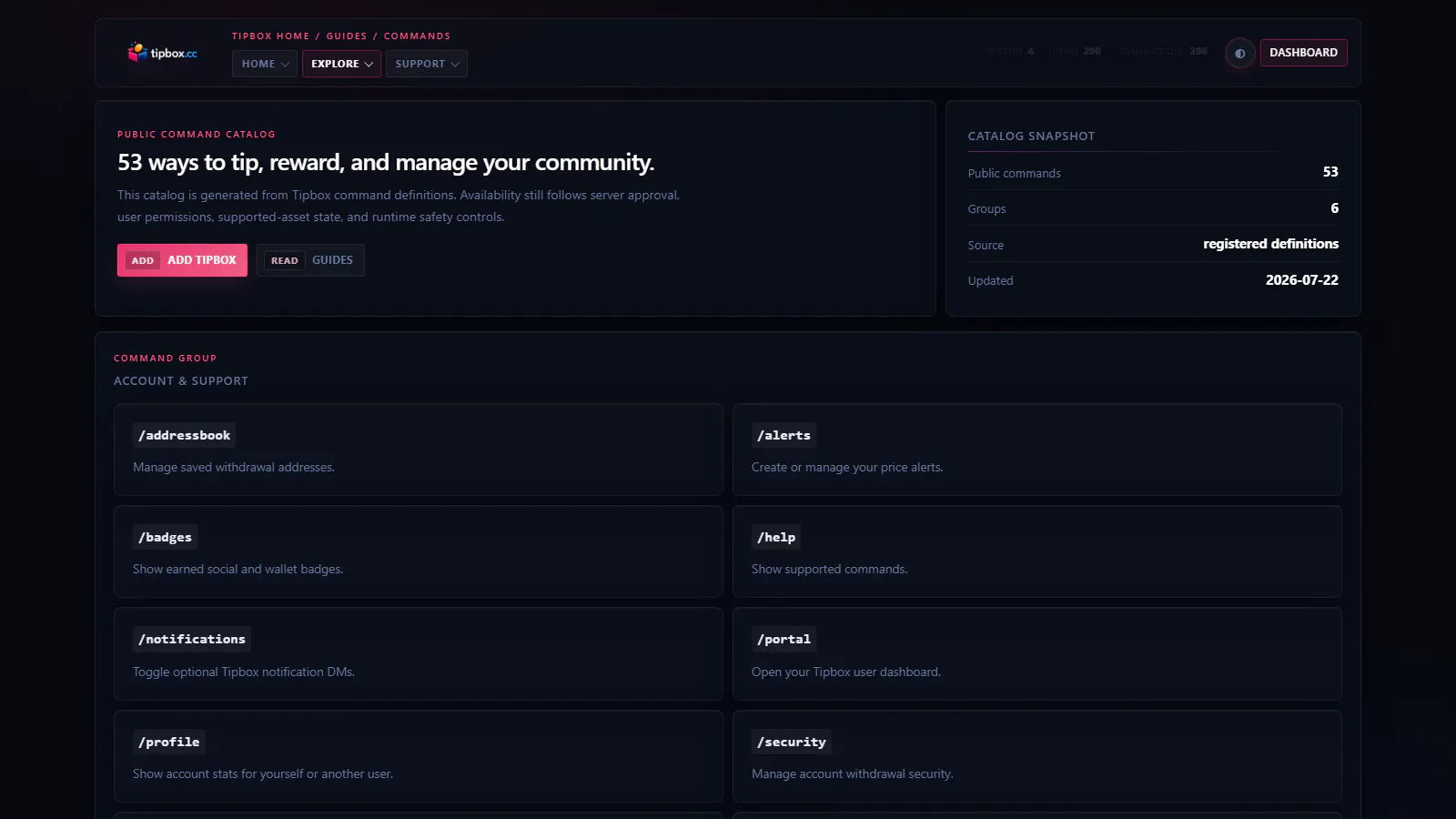This screenshot has height=819, width=1456.
Task: Open the DASHBOARD button
Action: (1303, 53)
